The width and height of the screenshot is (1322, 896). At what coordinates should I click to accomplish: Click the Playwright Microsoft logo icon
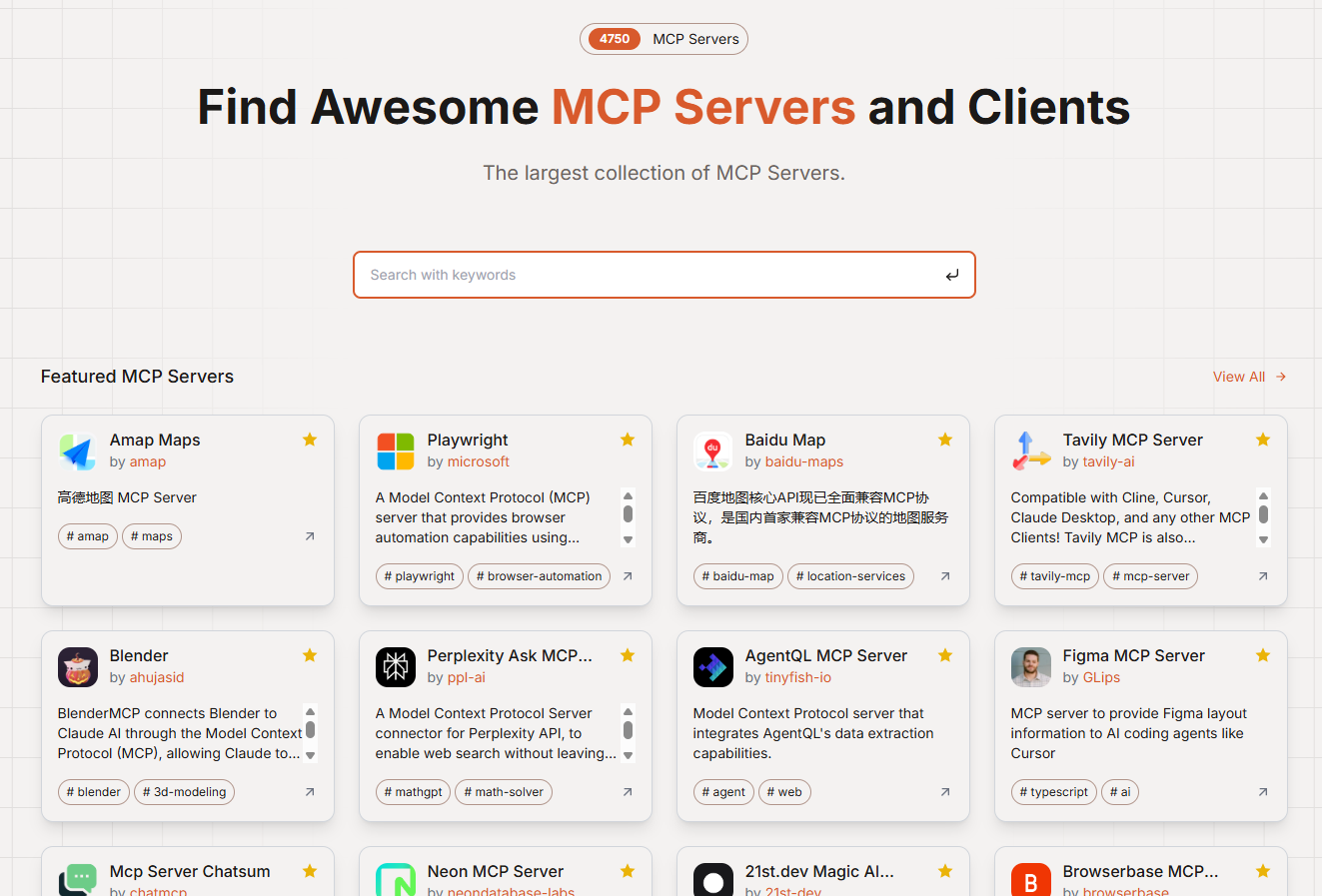(x=395, y=451)
